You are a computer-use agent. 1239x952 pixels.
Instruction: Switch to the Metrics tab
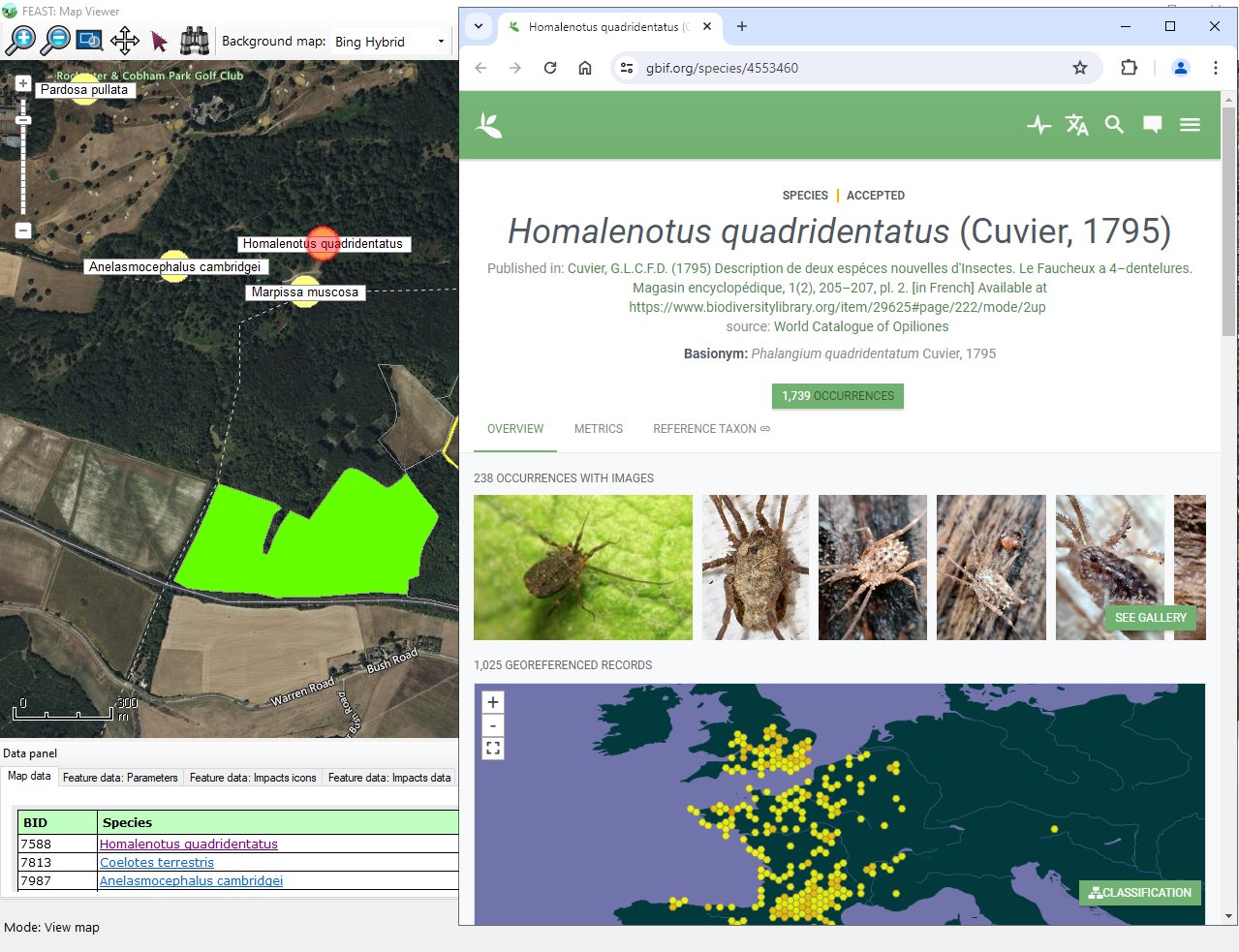coord(598,429)
